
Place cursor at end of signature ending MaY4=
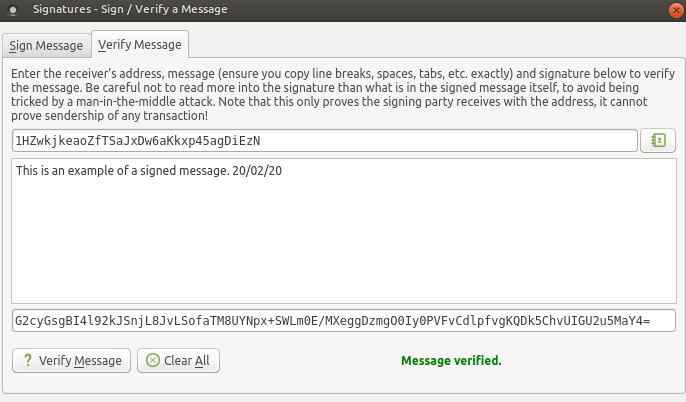tap(651, 321)
